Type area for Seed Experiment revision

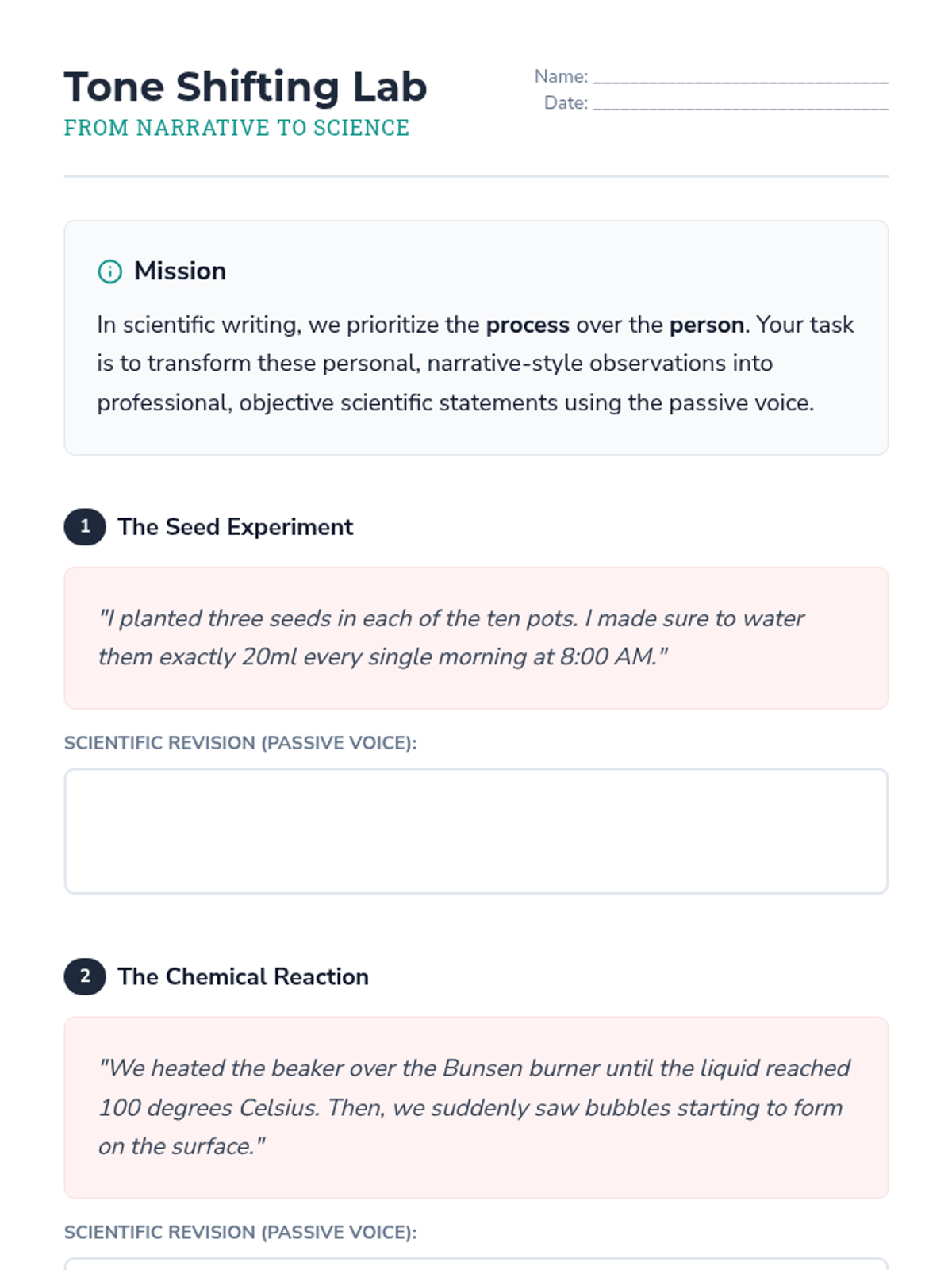(x=476, y=830)
